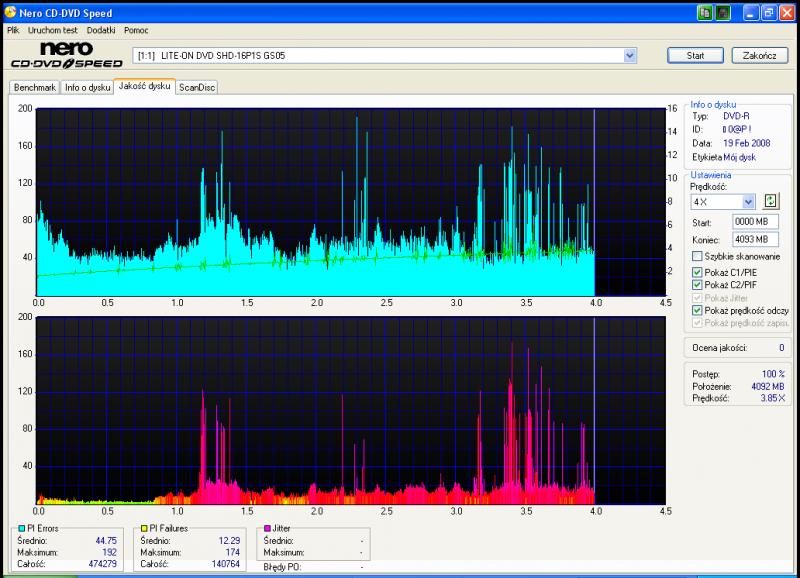Click the Start button
This screenshot has height=578, width=800.
[695, 55]
